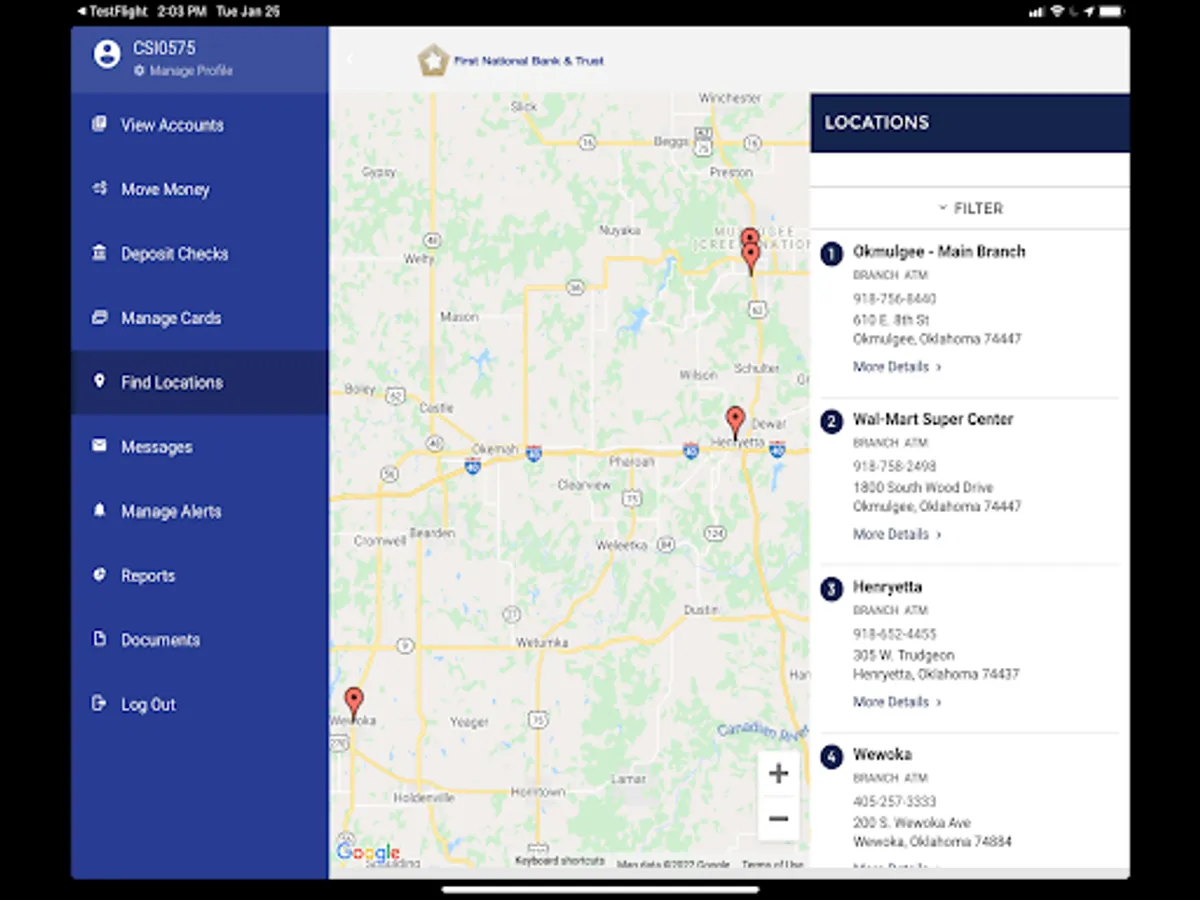Click the Wewoka location title

point(882,754)
